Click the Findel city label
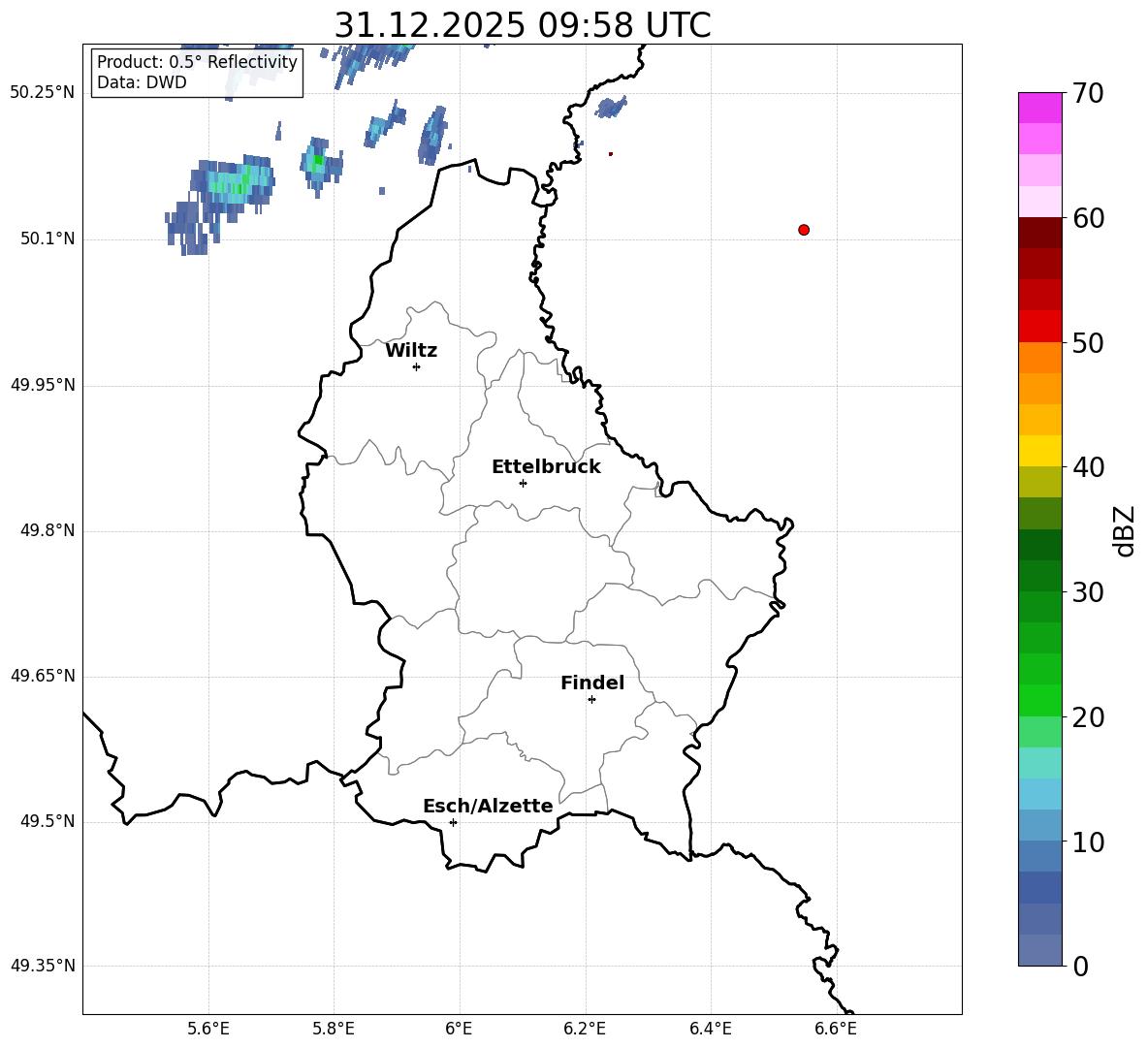1148x1048 pixels. tap(592, 683)
